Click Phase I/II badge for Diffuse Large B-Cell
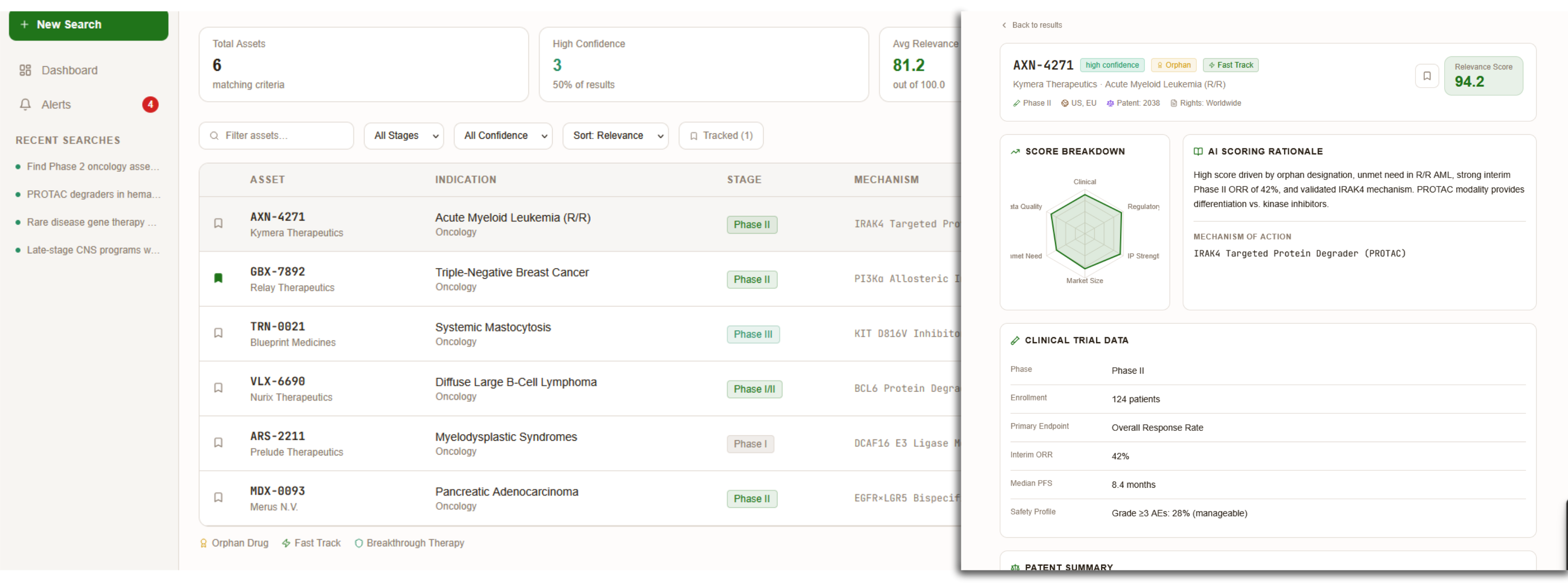This screenshot has width=1568, height=583. click(754, 389)
